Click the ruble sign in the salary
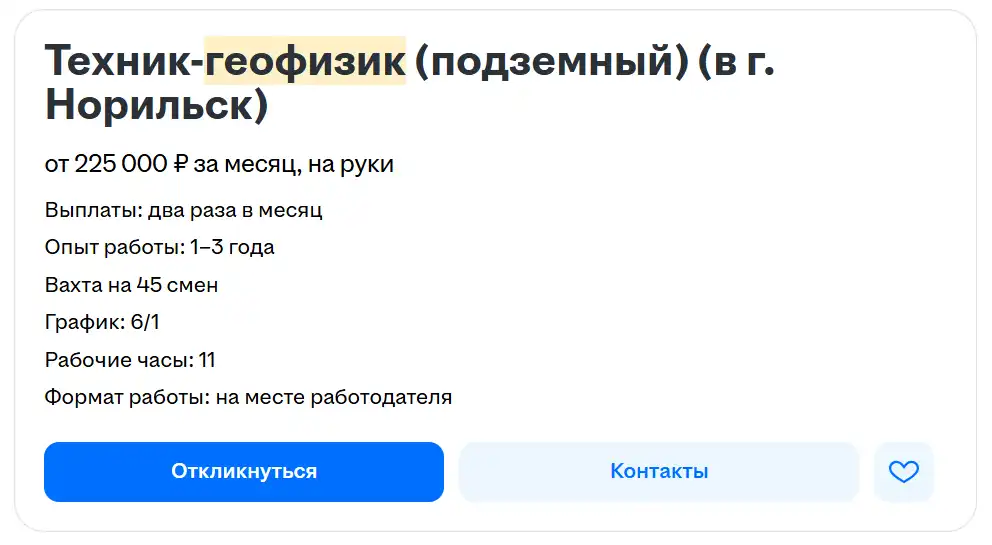 click(x=181, y=164)
